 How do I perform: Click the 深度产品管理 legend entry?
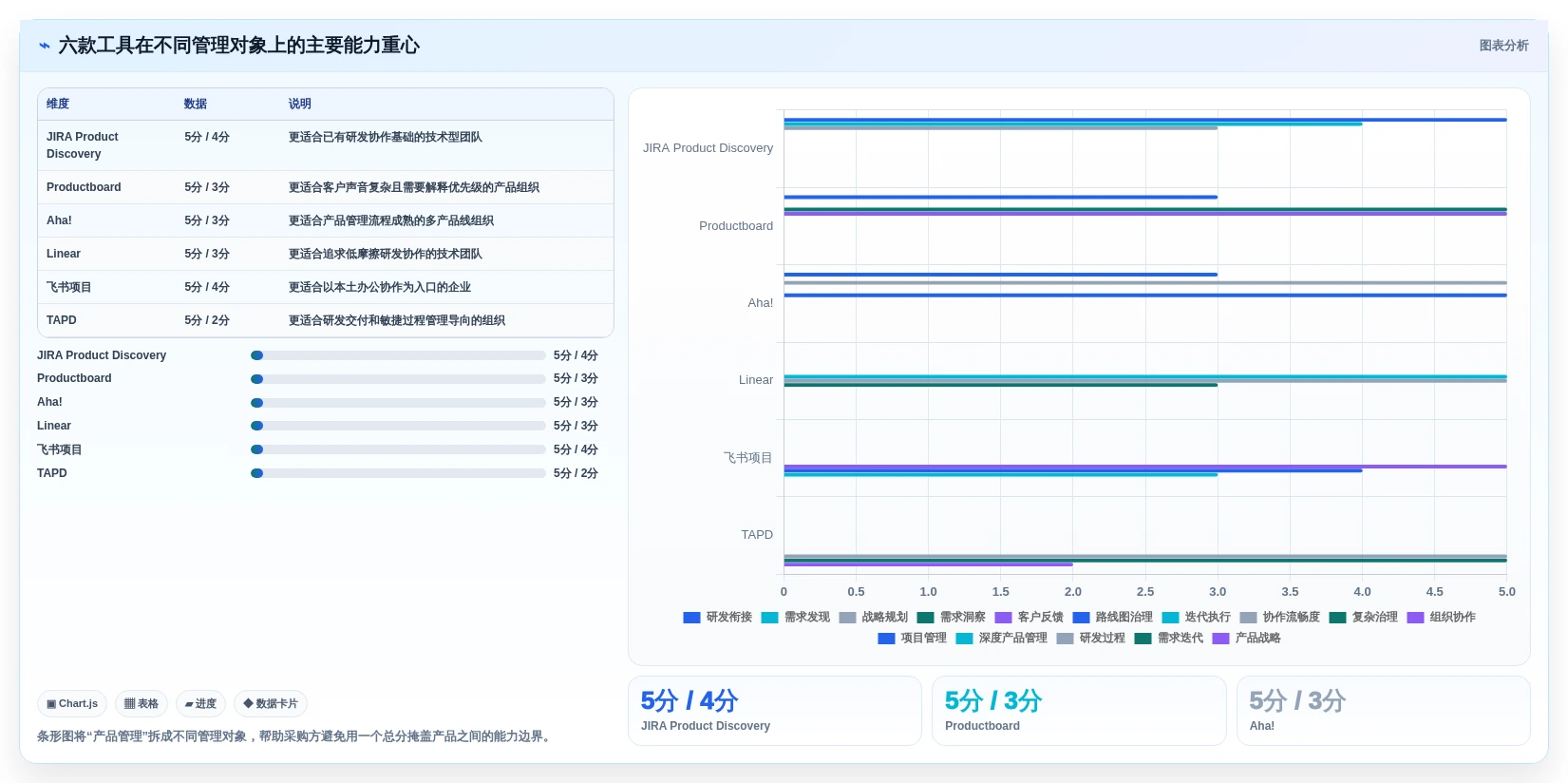(x=1002, y=639)
